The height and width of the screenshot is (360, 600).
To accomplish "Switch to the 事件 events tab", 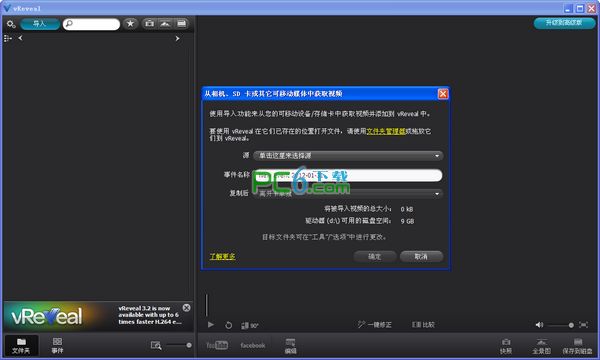I will coord(57,345).
